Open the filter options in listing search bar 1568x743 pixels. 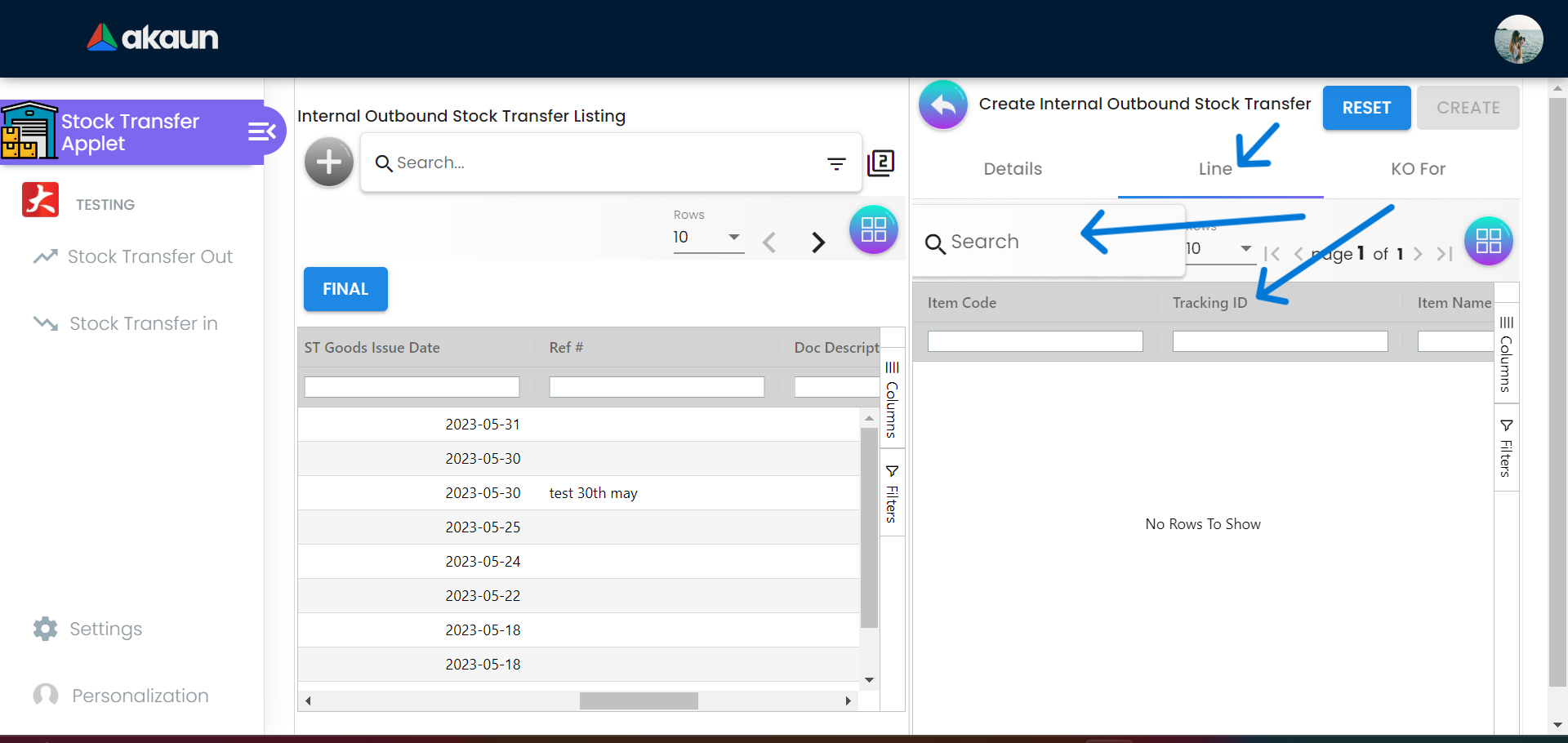tap(836, 164)
